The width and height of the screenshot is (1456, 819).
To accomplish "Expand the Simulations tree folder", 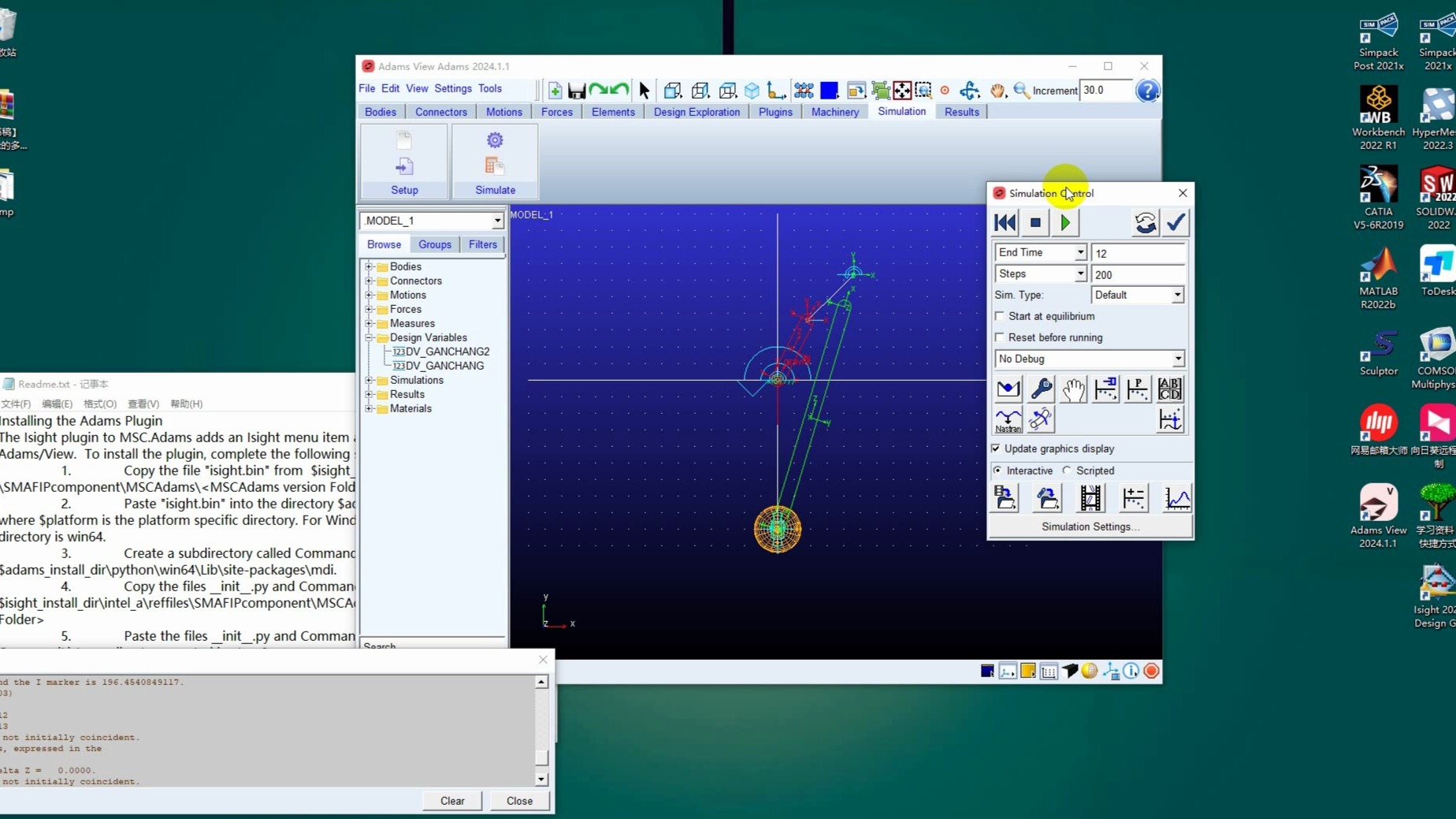I will click(369, 380).
